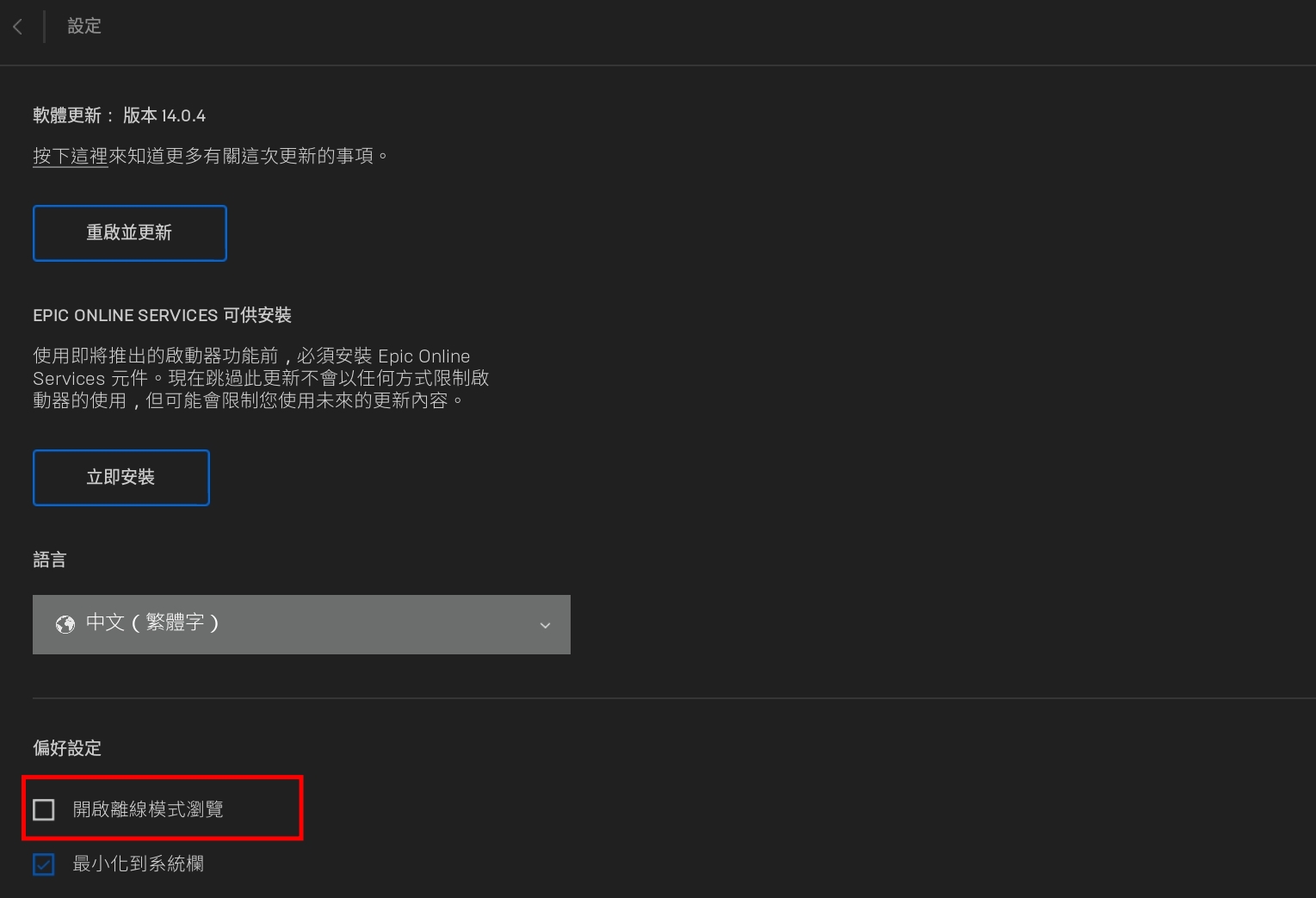The width and height of the screenshot is (1316, 898).
Task: Click the back arrow to leave Settings
Action: click(x=17, y=27)
